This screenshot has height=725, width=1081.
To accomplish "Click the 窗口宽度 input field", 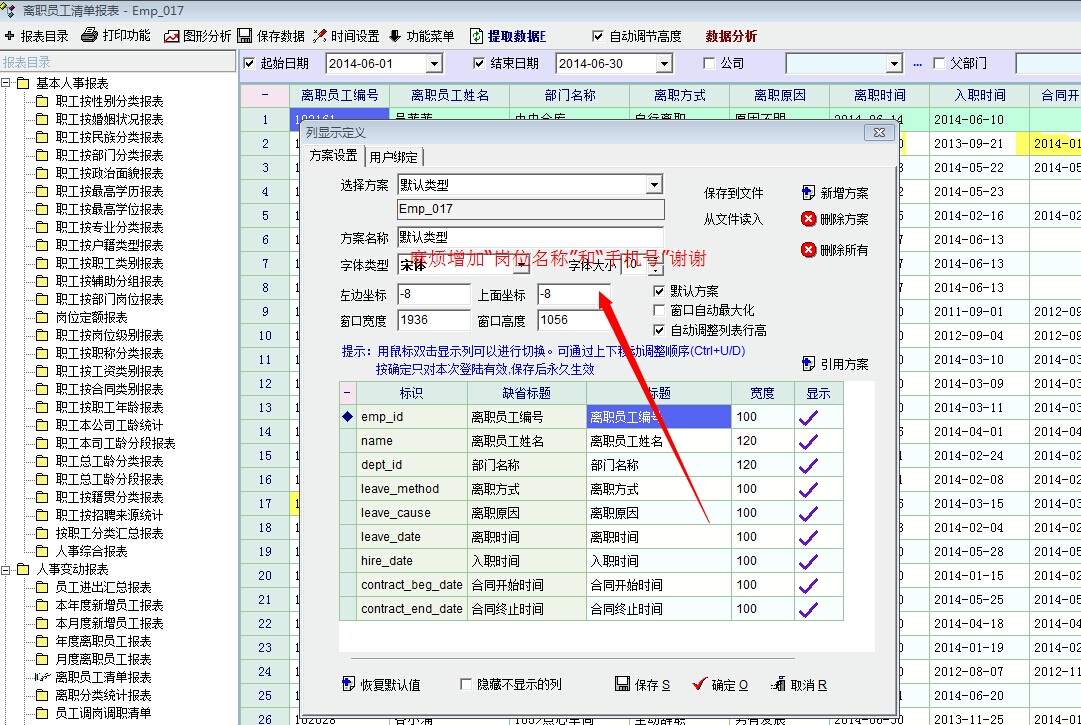I will (433, 321).
